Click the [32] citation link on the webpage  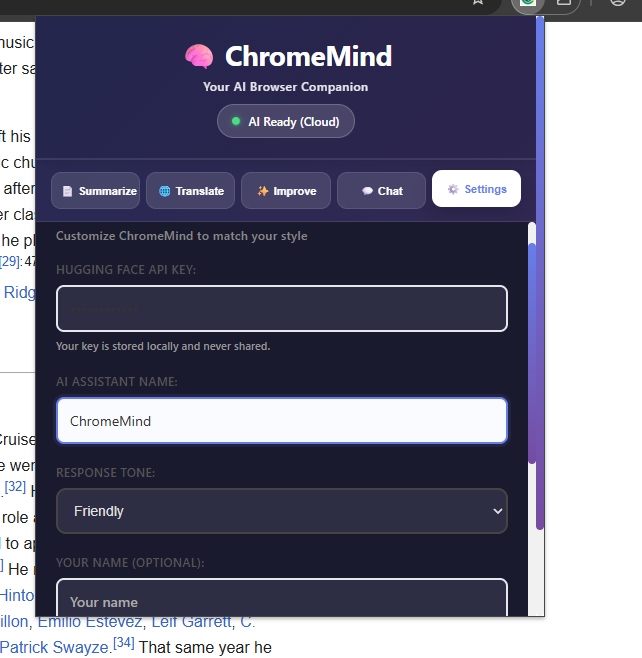coord(15,486)
